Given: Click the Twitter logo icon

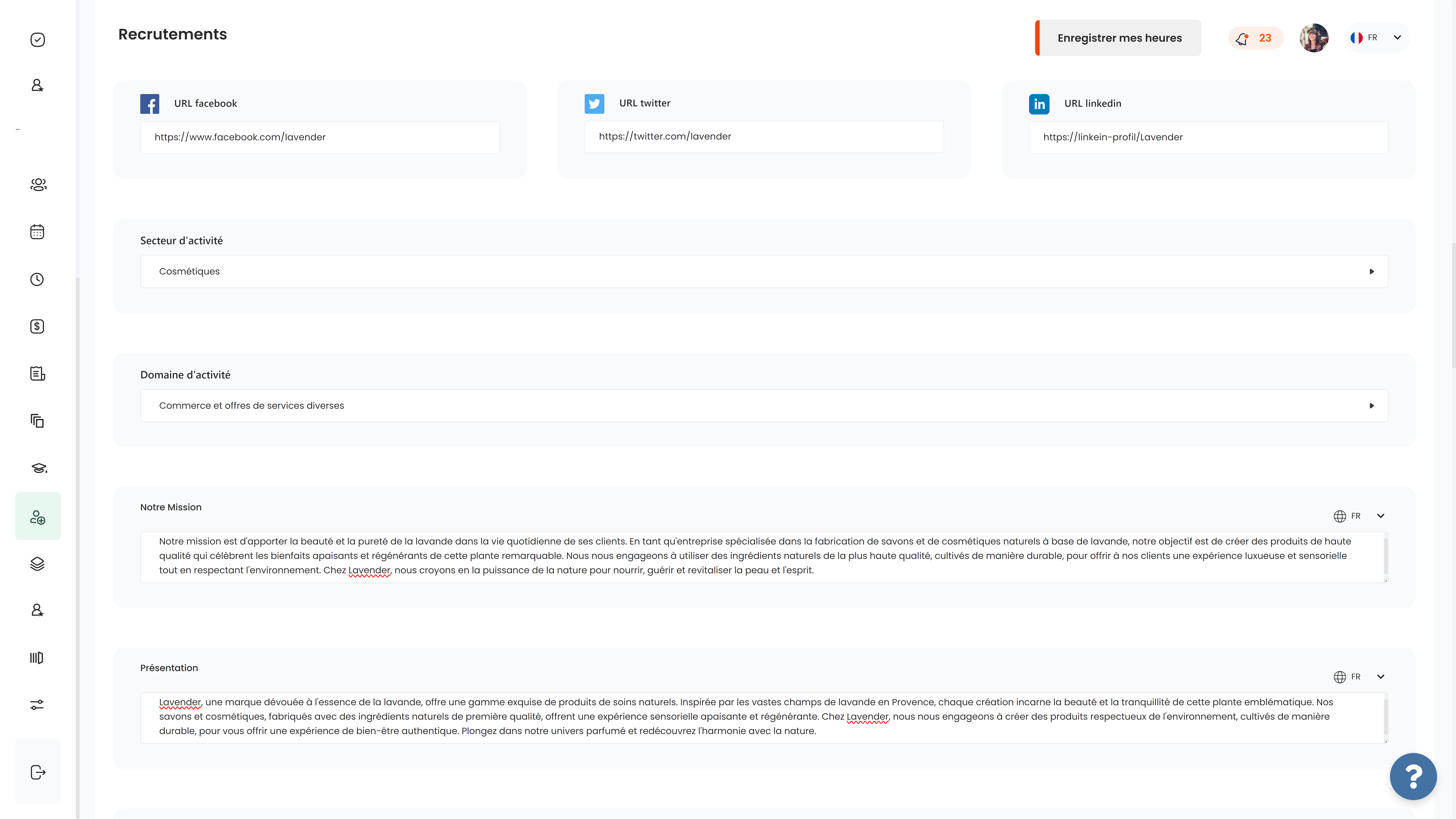Looking at the screenshot, I should click(595, 104).
